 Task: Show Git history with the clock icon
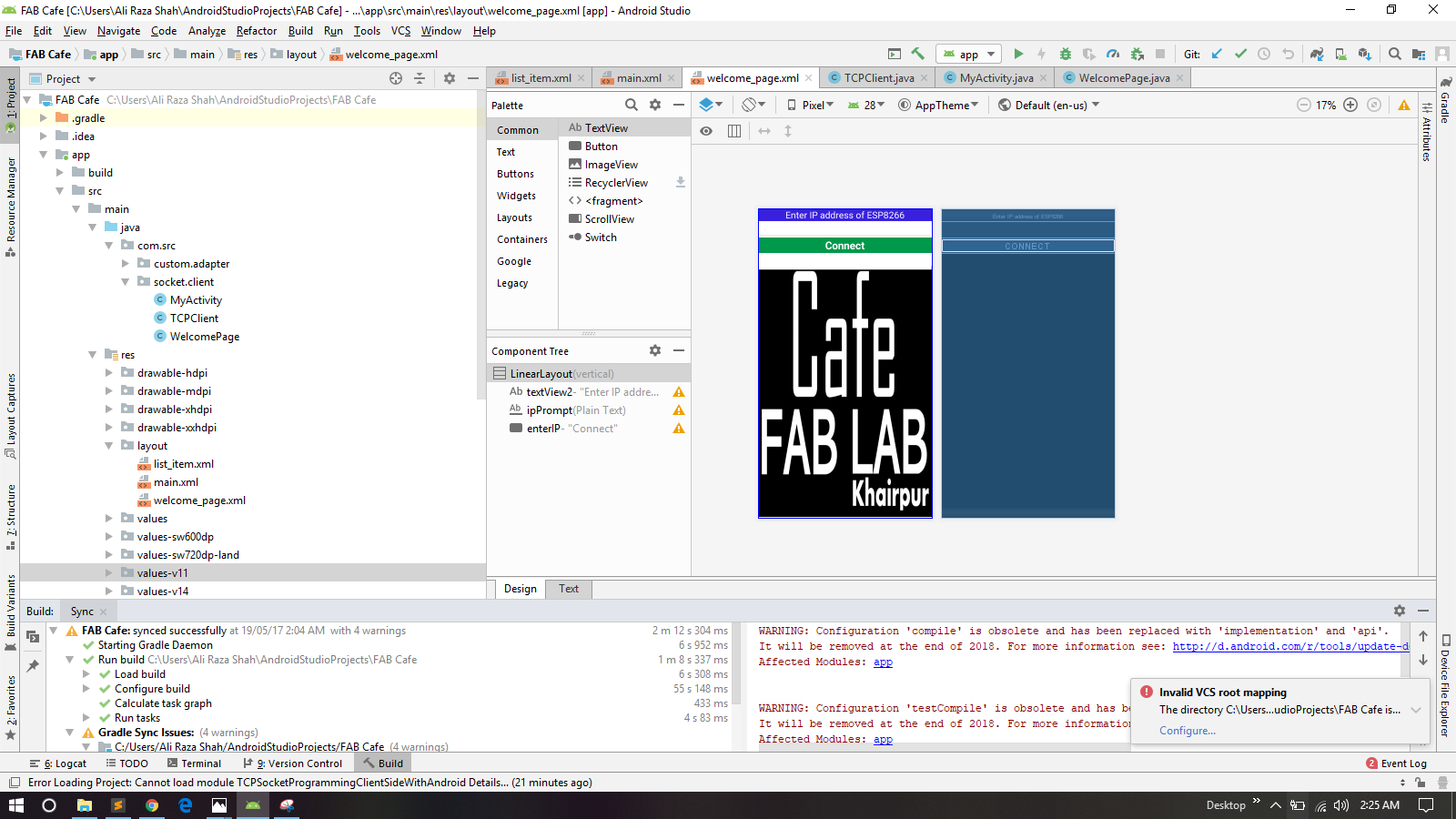click(1264, 54)
